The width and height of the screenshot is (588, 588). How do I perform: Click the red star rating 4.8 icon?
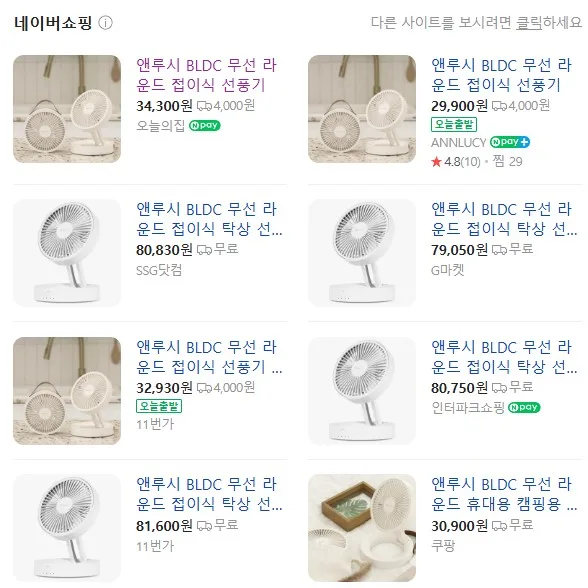tap(436, 162)
